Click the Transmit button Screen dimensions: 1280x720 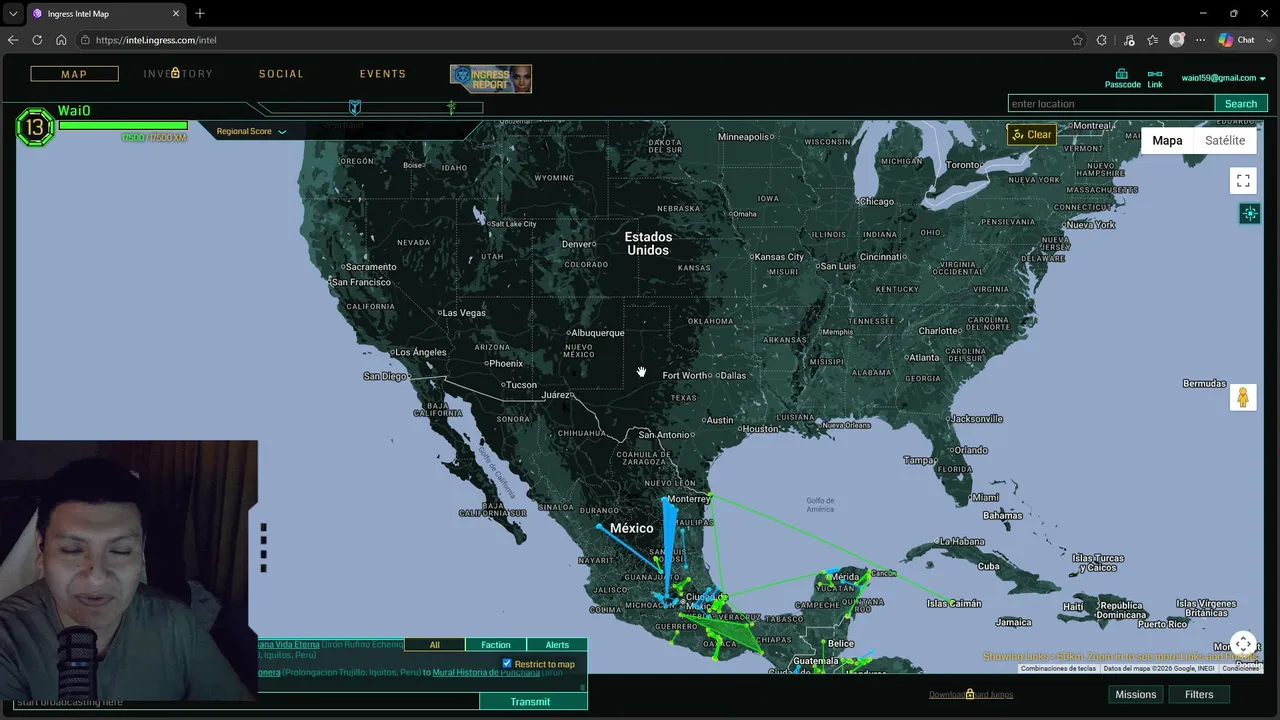tap(530, 702)
